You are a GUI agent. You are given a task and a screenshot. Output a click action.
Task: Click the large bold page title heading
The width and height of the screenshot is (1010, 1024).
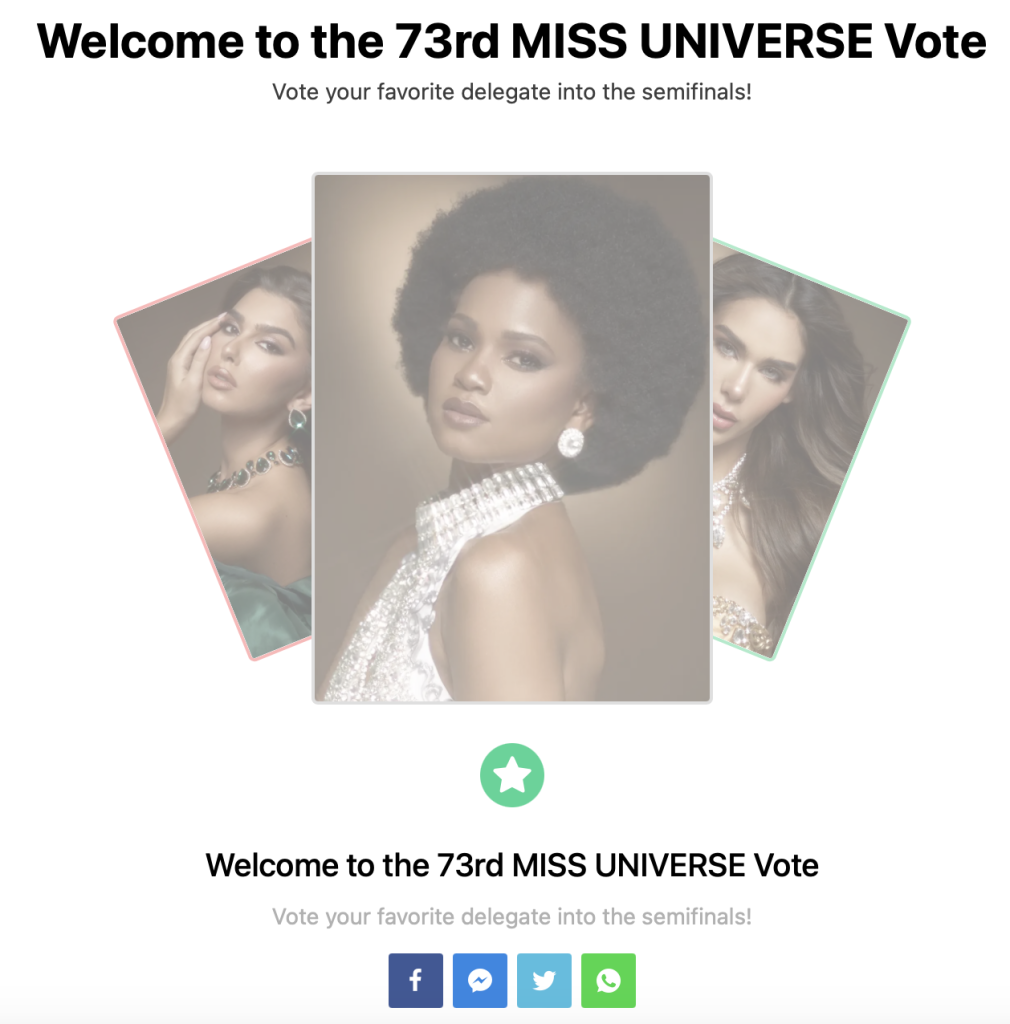(511, 41)
